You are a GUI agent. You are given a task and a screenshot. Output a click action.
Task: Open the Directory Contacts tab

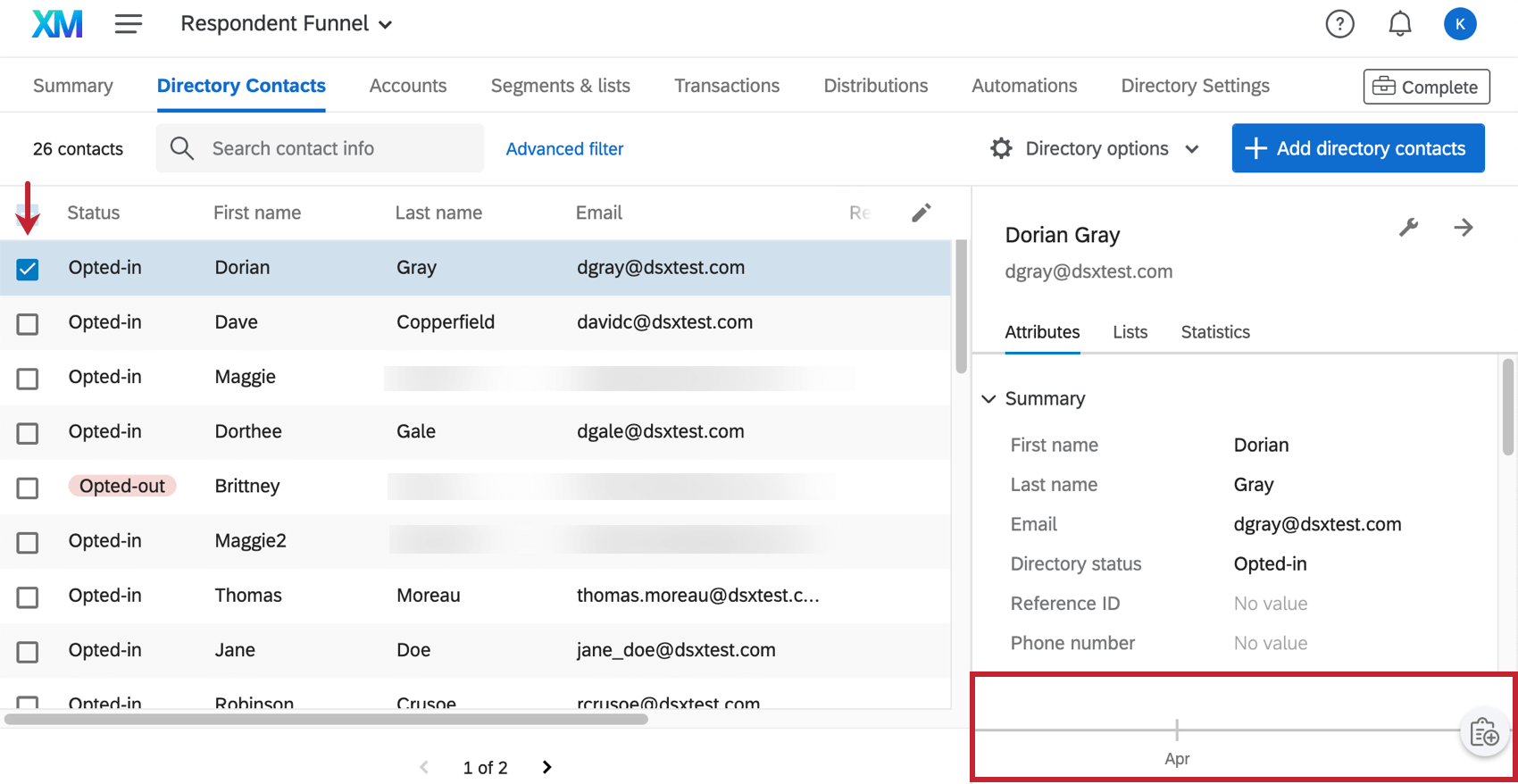[x=241, y=86]
